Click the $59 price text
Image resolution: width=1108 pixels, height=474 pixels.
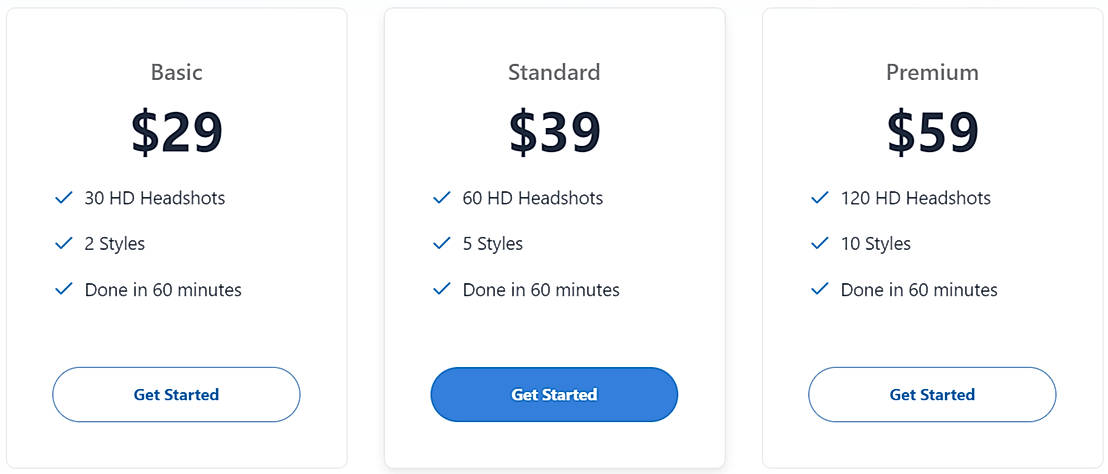click(x=932, y=132)
